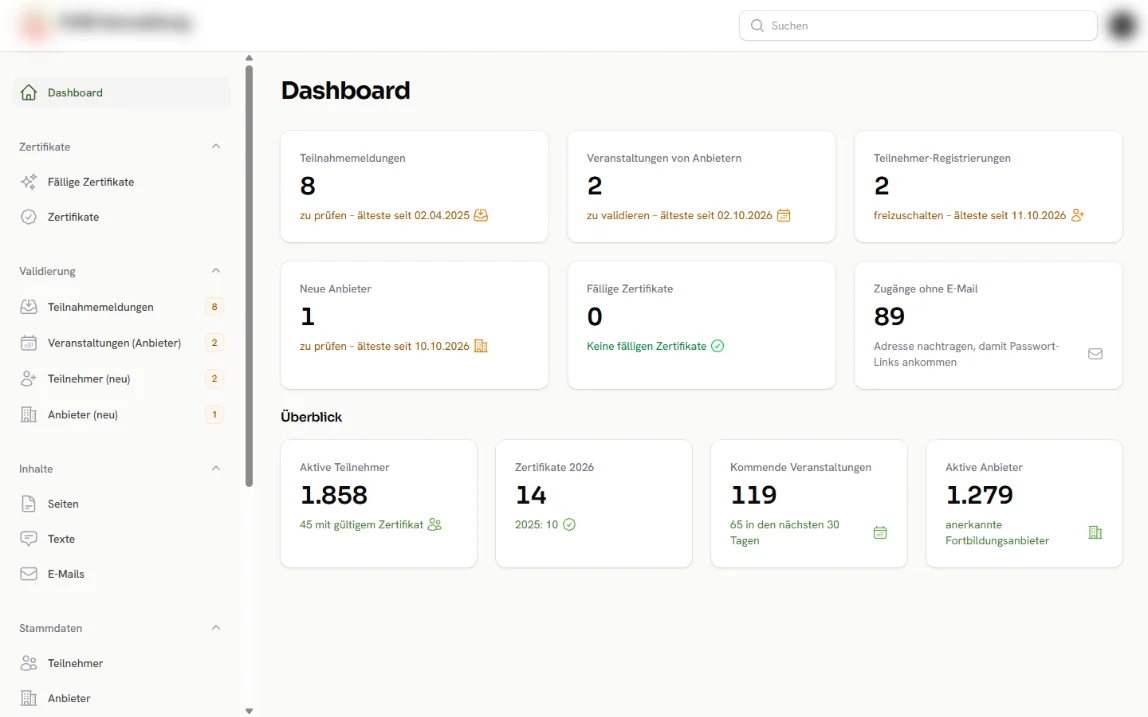Click check icon in Zertifikate 2026 card

(x=569, y=524)
